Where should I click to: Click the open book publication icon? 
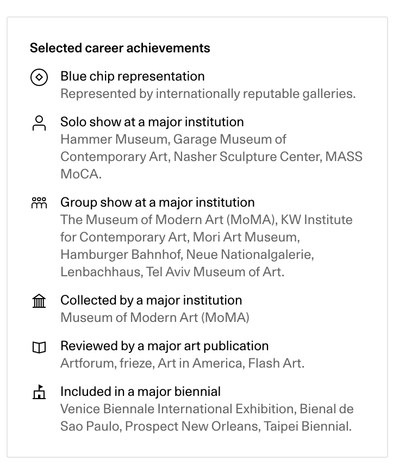coord(39,347)
